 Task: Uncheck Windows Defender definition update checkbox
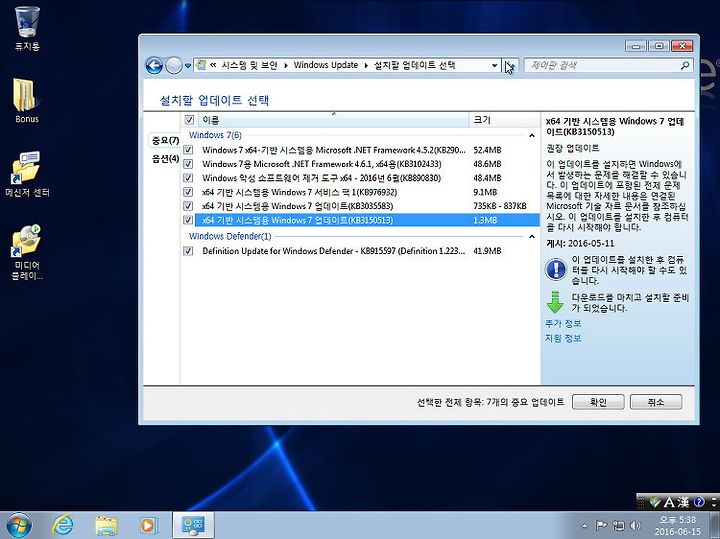[188, 251]
